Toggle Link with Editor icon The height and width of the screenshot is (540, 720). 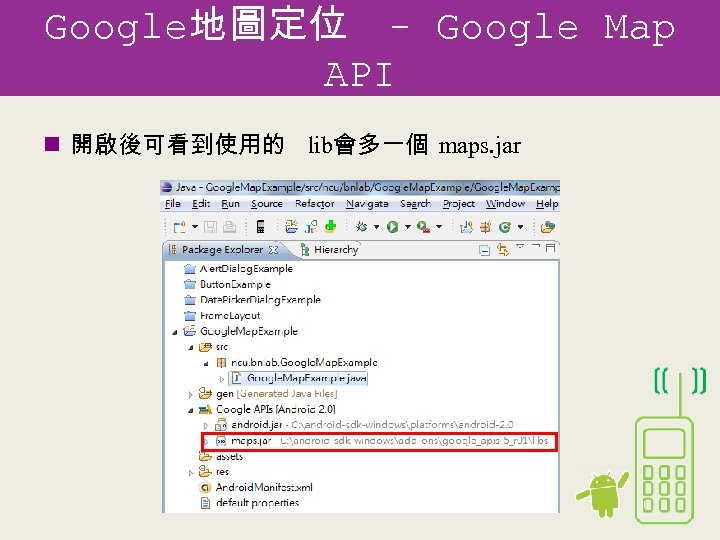(x=503, y=250)
